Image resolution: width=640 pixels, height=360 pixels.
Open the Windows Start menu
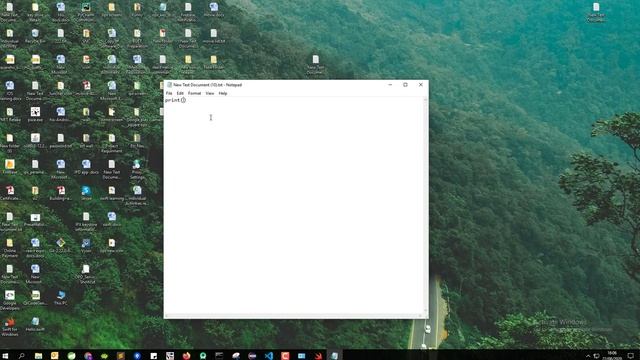5,356
